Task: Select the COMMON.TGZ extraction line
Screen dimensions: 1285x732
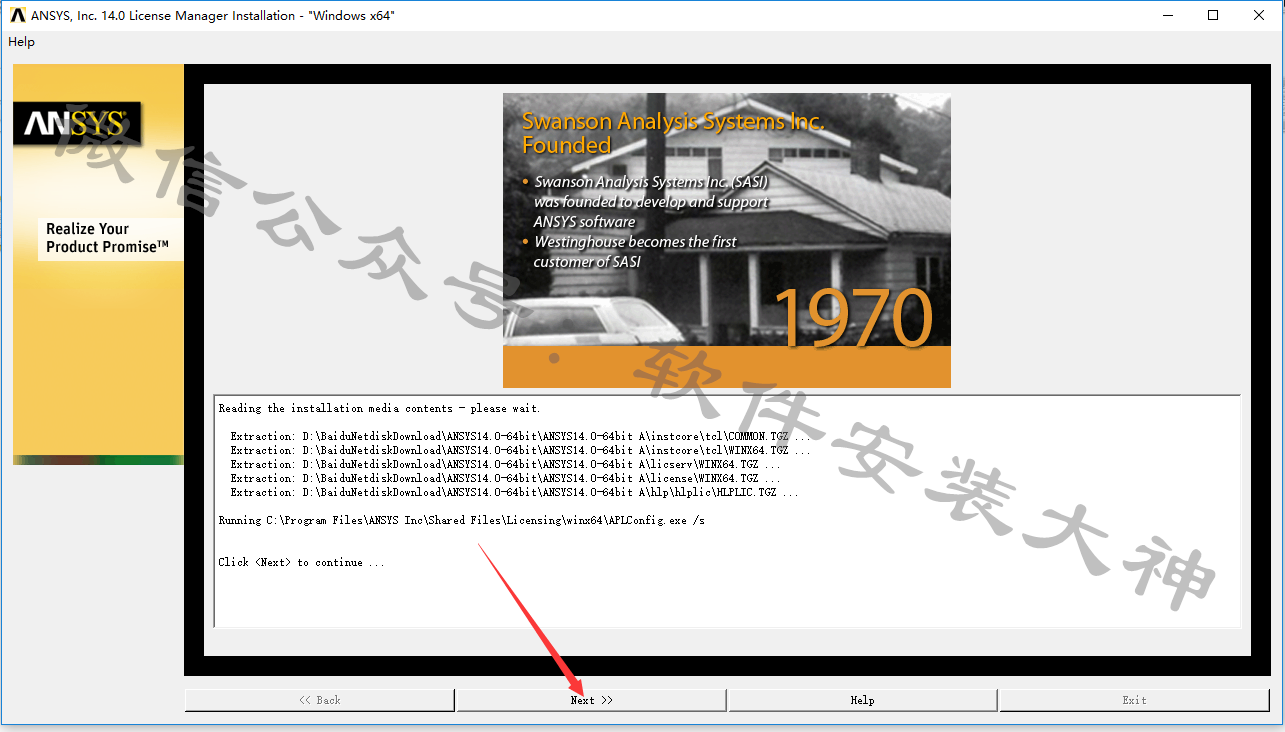Action: [520, 436]
